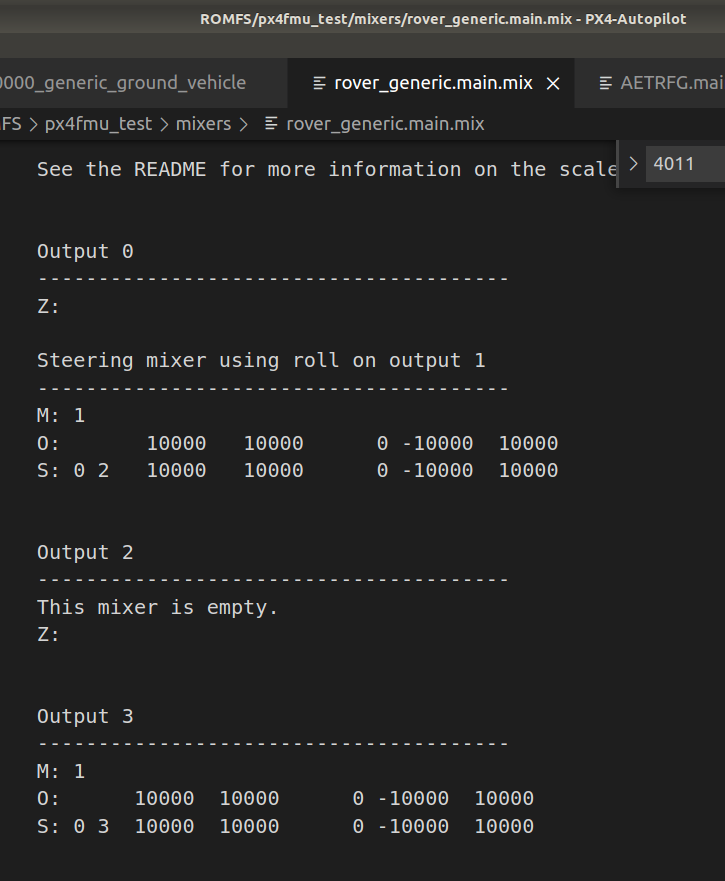Select the rover_generic.main.mix breadcrumb
The height and width of the screenshot is (881, 725).
[385, 124]
